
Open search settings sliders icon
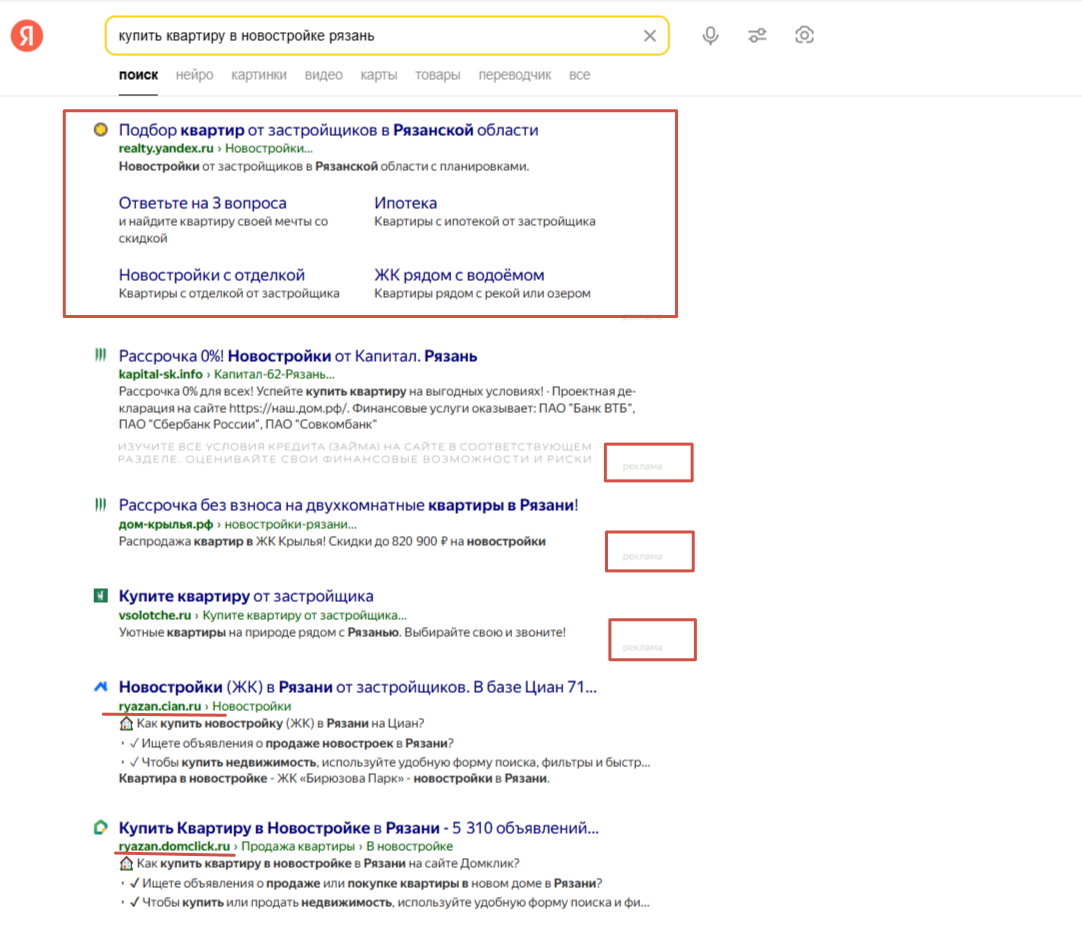tap(757, 36)
